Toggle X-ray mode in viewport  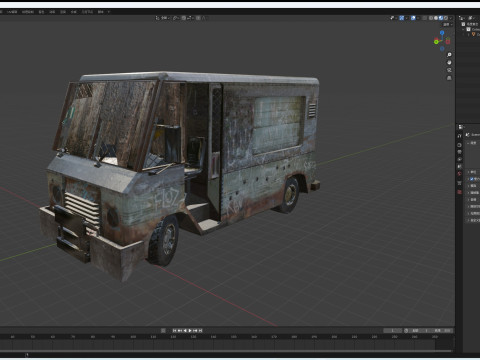tap(424, 18)
